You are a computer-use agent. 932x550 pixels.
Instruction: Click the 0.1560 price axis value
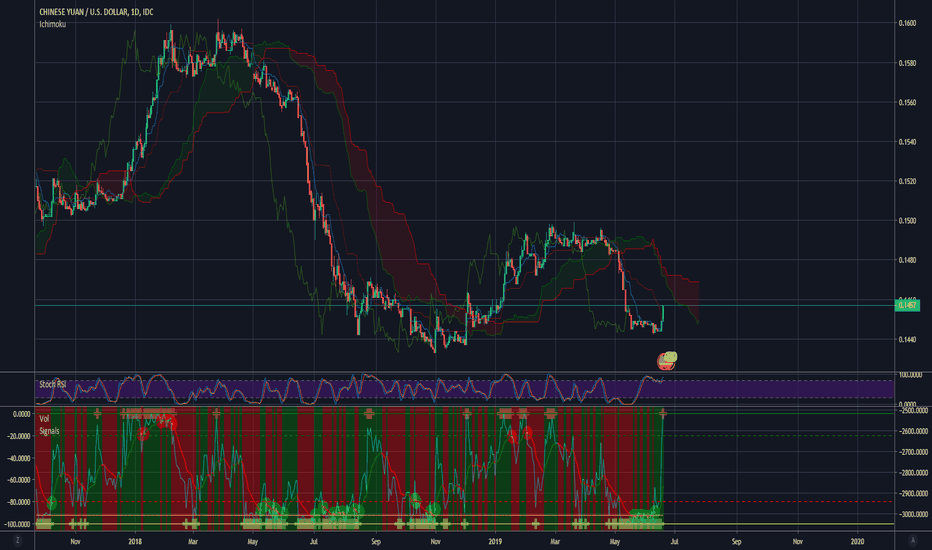[x=907, y=102]
